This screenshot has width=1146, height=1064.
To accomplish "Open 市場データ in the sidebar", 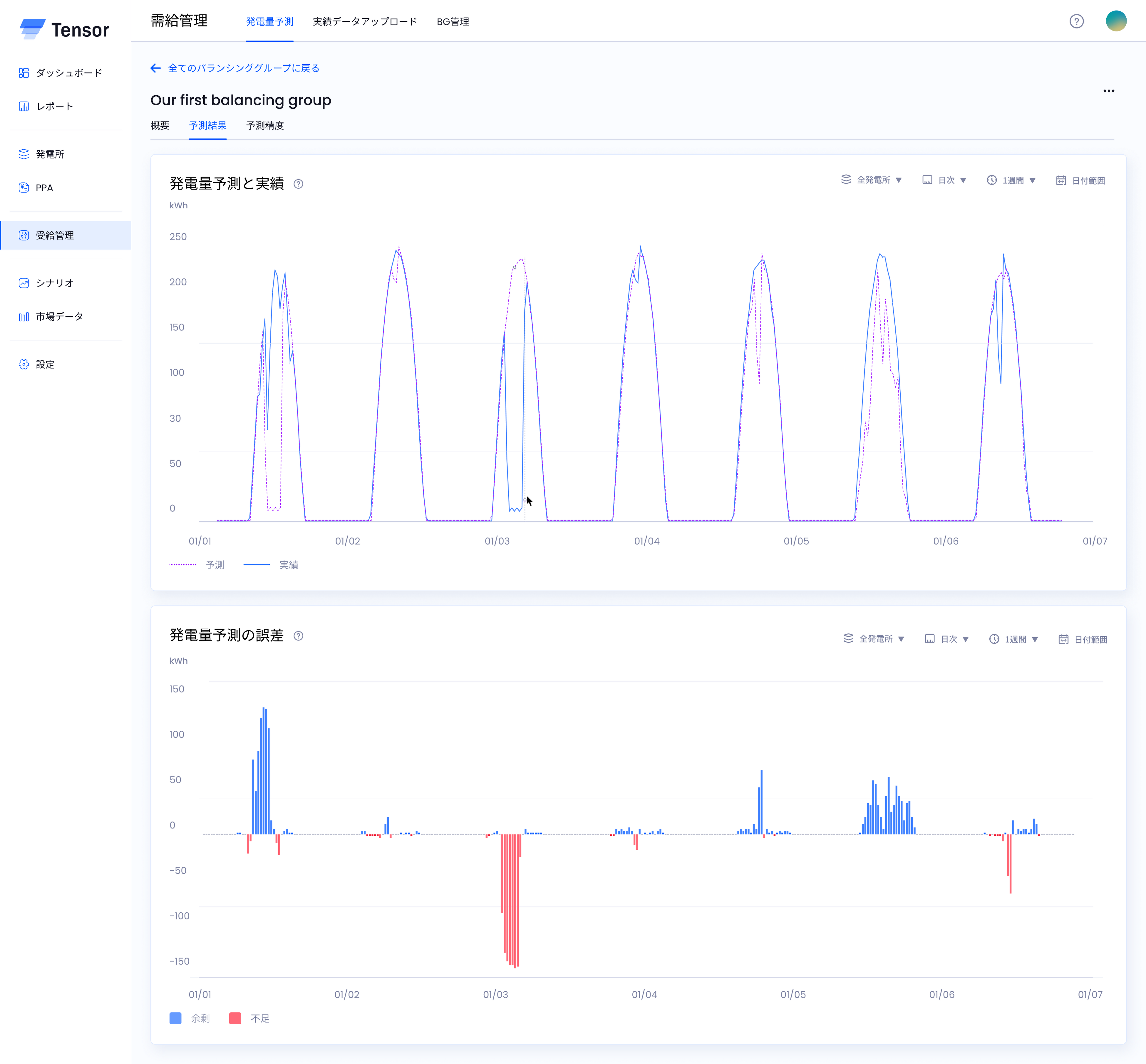I will click(x=59, y=317).
